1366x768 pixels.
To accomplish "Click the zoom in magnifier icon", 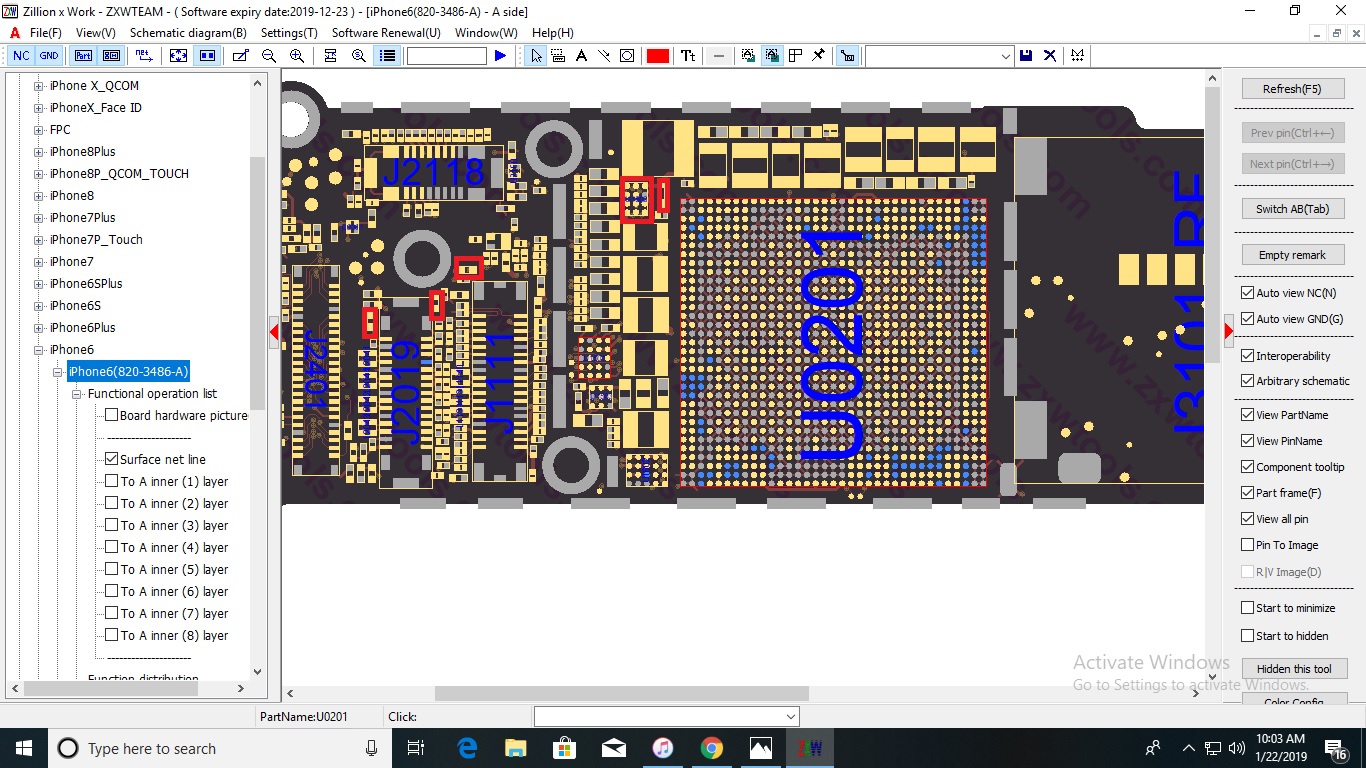I will click(x=297, y=56).
